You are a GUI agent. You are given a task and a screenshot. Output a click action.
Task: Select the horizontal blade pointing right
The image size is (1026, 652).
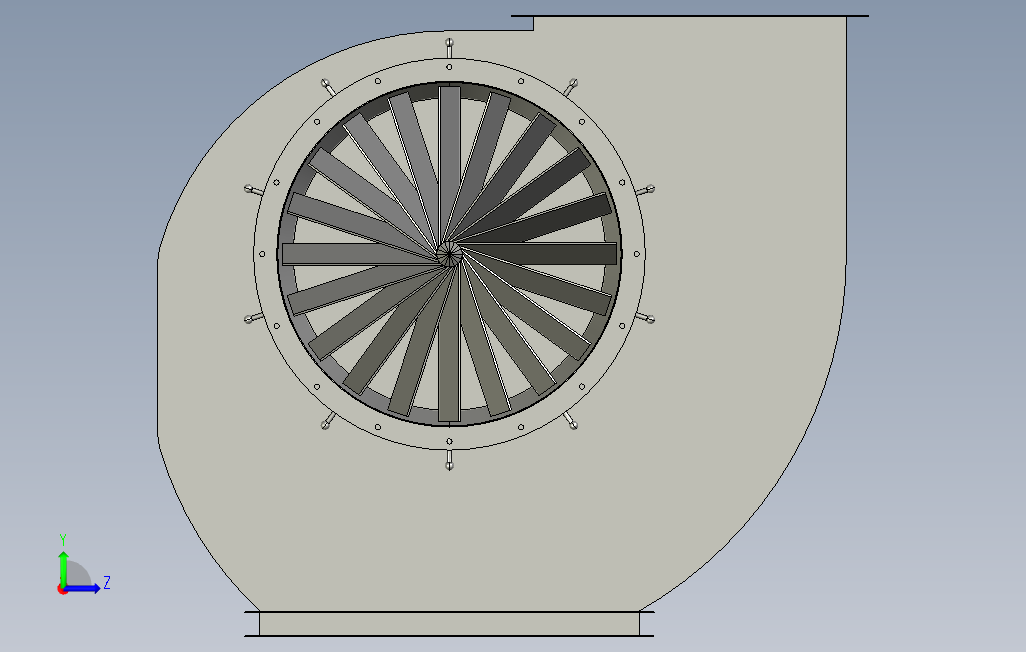click(539, 253)
